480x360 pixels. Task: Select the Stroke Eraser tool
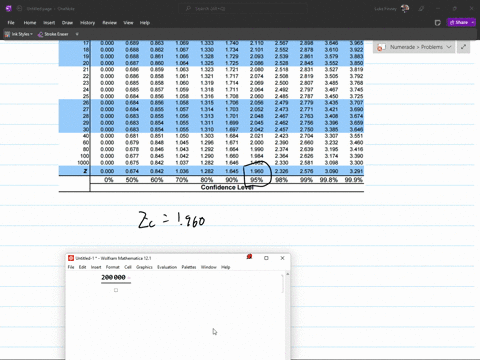(x=53, y=34)
